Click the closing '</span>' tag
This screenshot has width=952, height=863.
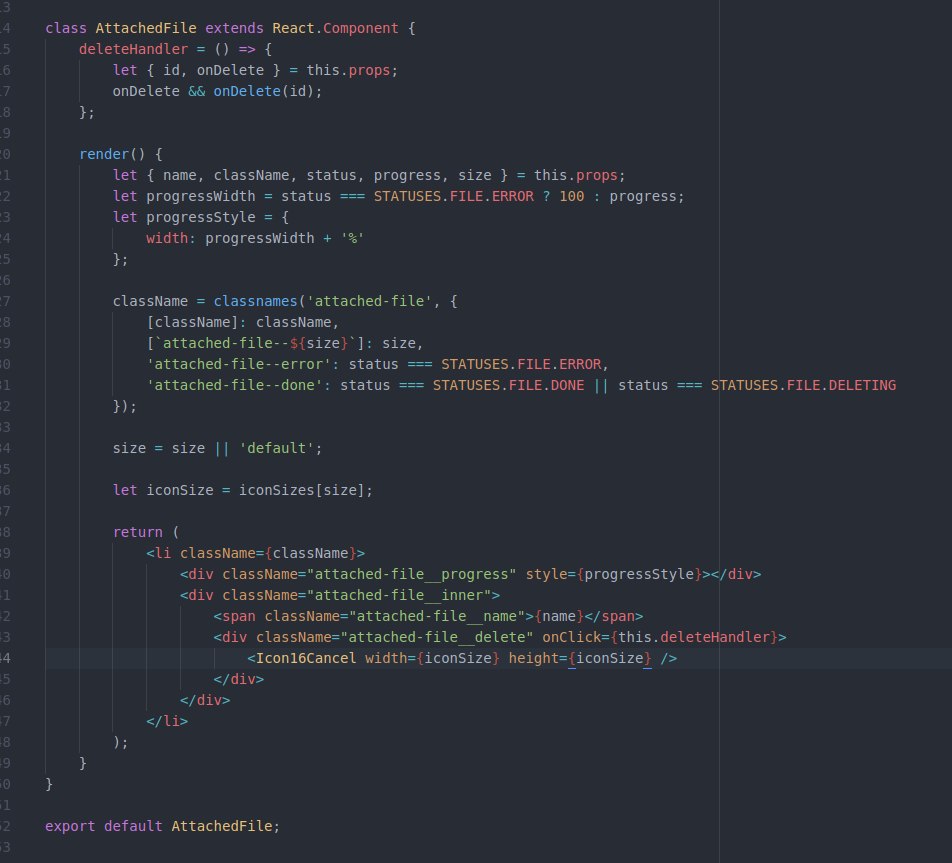coord(613,616)
